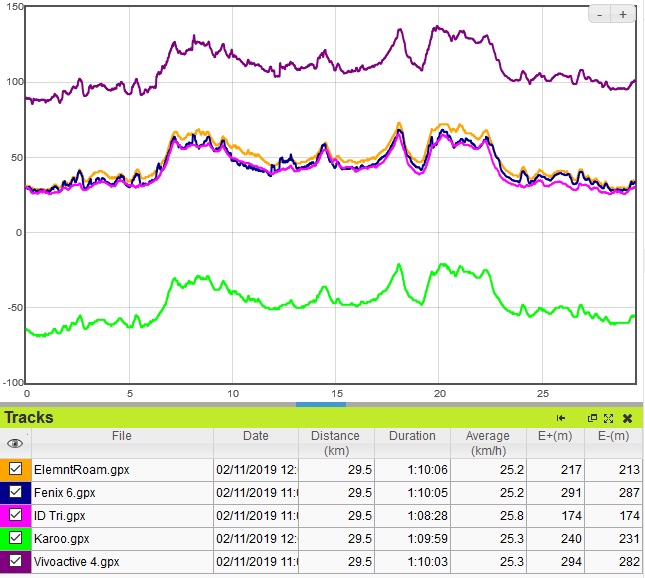Screen dimensions: 645x578
Task: Hide the Karoo.gpx track via its checkbox
Action: 16,537
